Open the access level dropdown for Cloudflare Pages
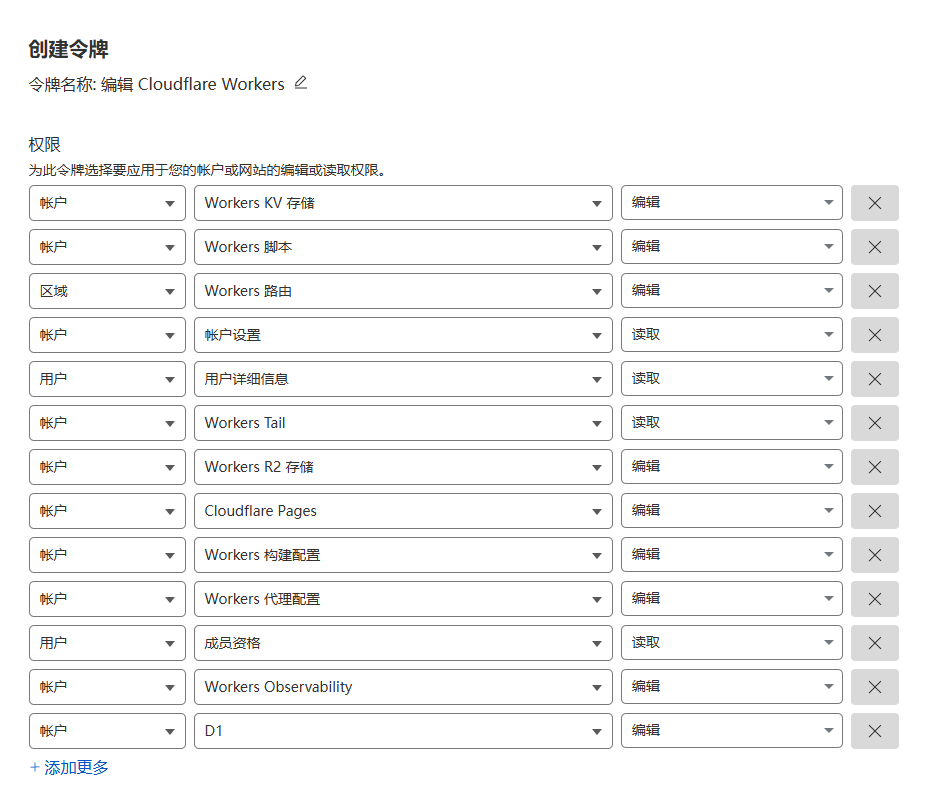952x792 pixels. click(731, 510)
